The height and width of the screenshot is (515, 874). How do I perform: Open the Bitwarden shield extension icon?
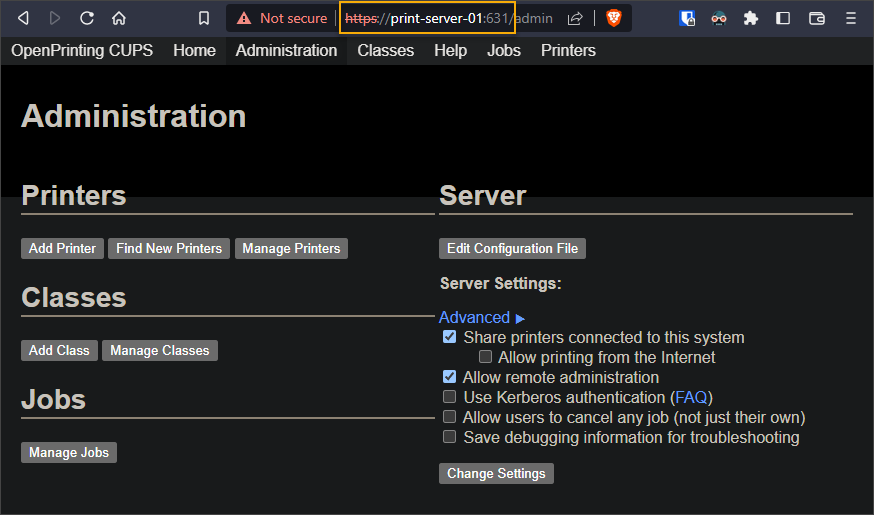[x=687, y=18]
